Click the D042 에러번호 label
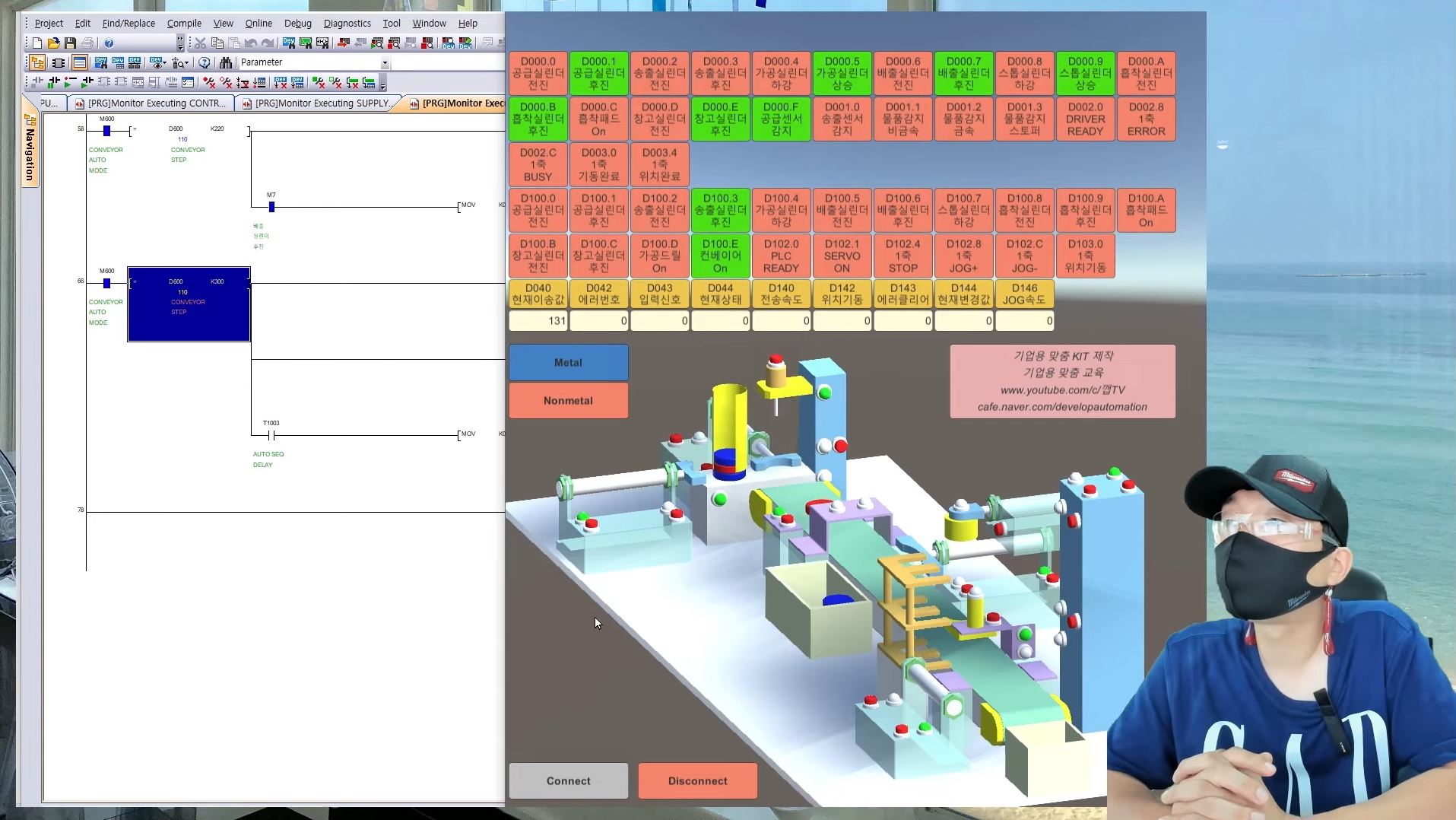Viewport: 1456px width, 820px height. tap(598, 294)
